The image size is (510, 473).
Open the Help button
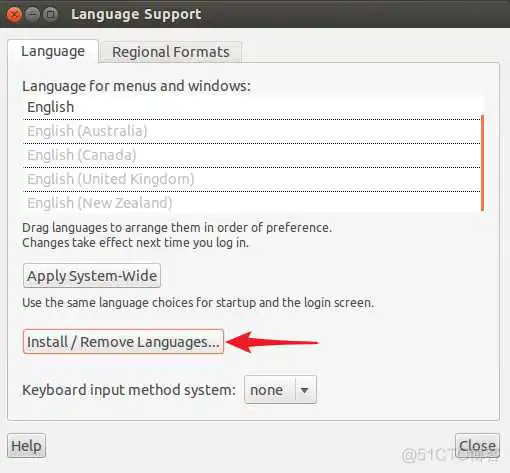(x=26, y=446)
